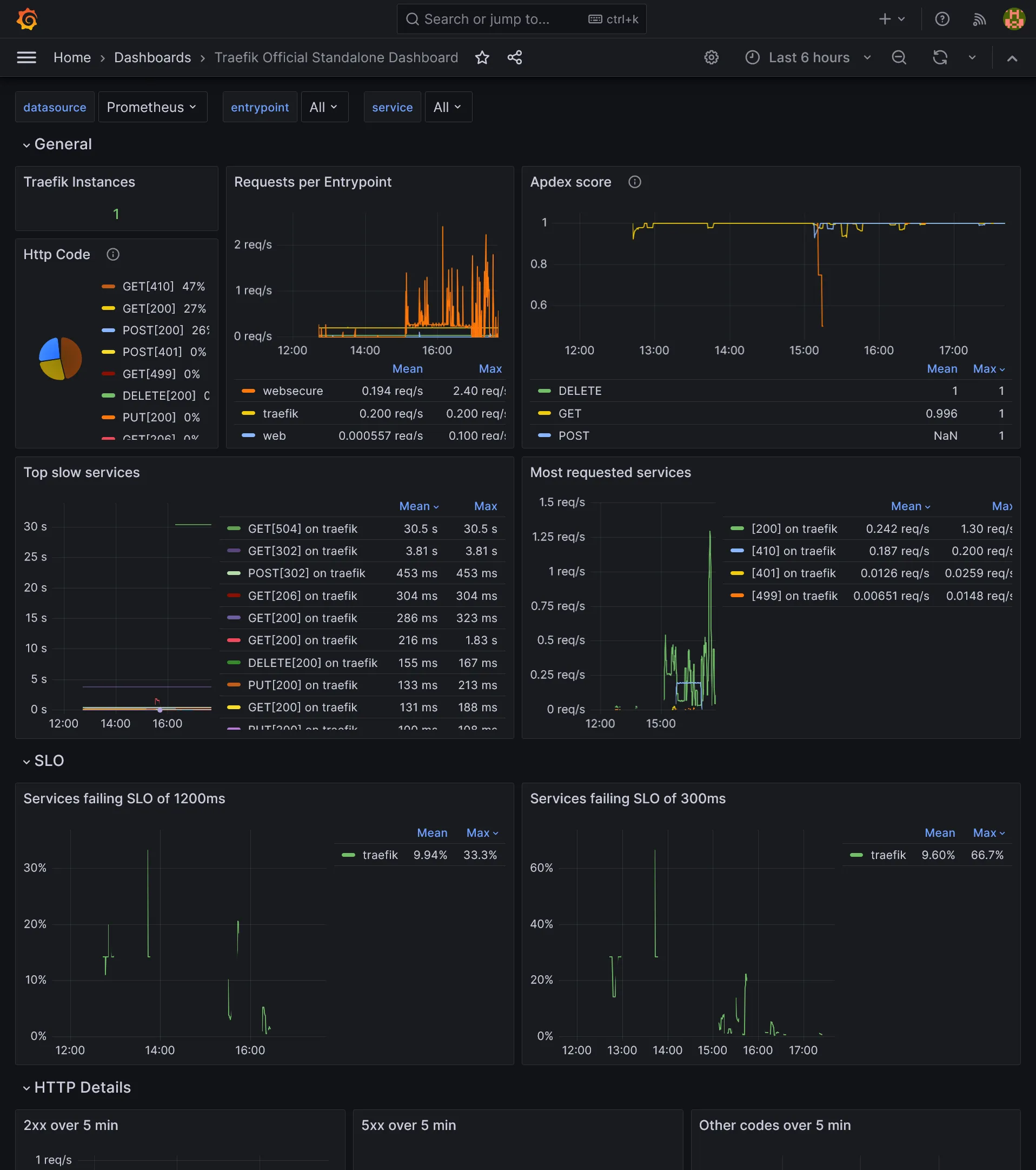
Task: Hide the websecure series in Requests per Entrypoint
Action: 293,391
